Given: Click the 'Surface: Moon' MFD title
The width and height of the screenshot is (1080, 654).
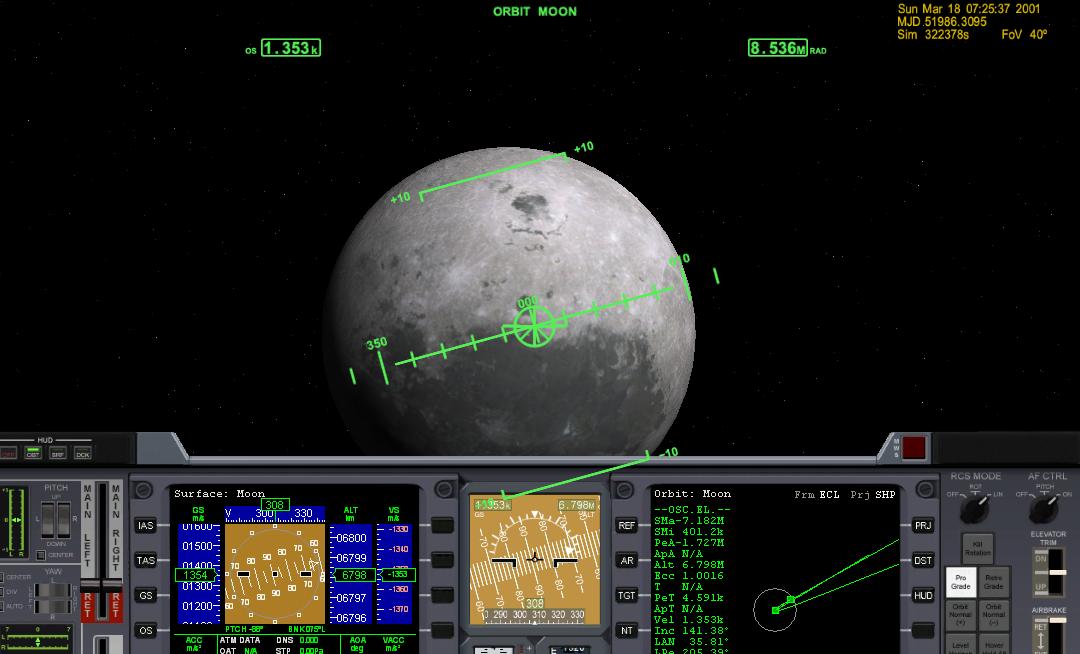Looking at the screenshot, I should point(220,494).
